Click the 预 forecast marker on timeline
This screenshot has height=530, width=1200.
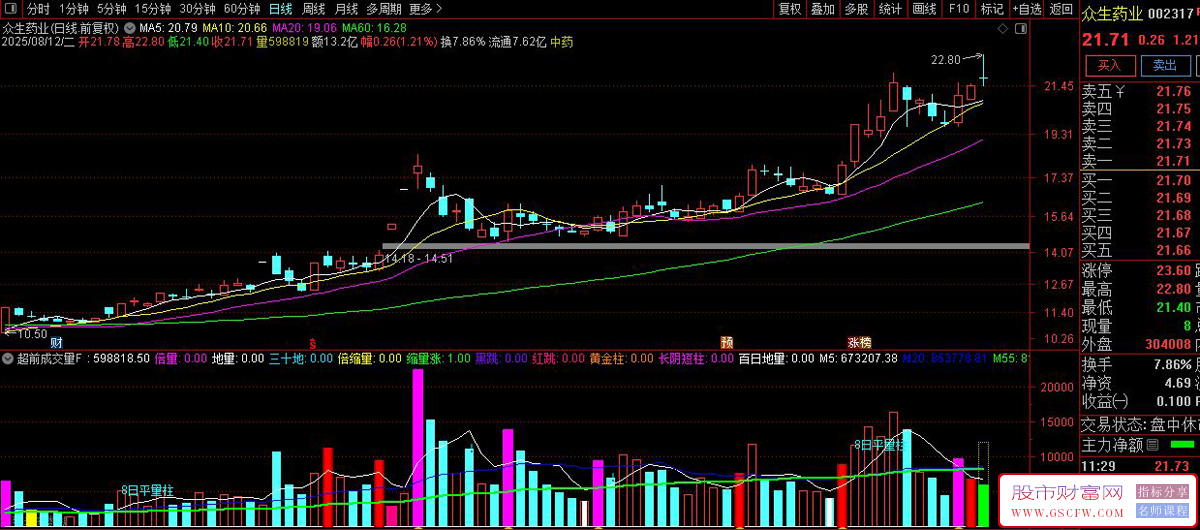click(x=727, y=342)
